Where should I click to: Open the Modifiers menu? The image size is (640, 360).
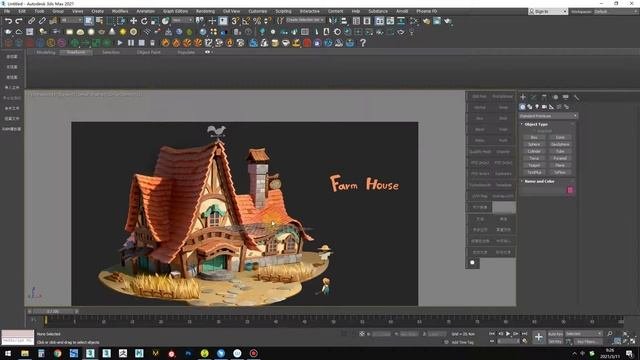(x=120, y=11)
